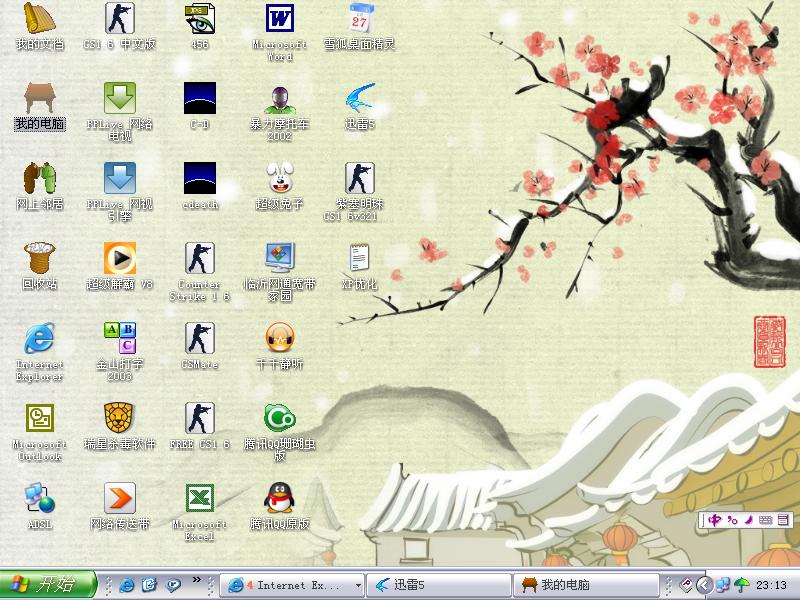Click the grouped Internet Ex... taskbar button

pos(292,585)
